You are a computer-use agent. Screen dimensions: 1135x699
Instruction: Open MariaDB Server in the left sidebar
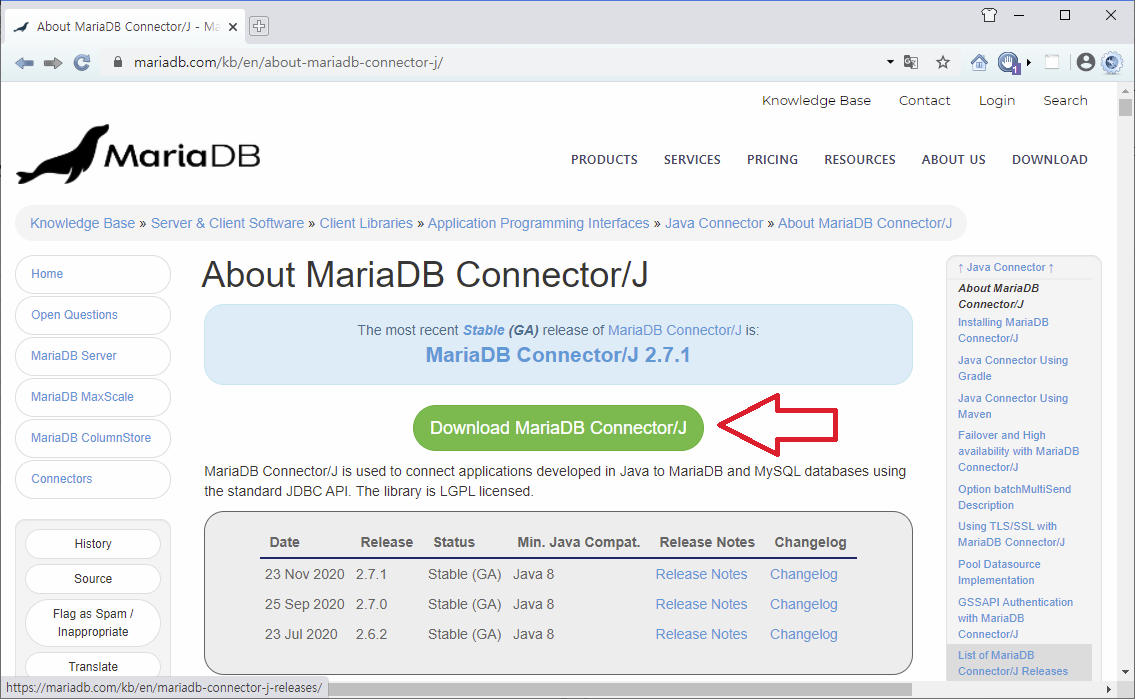click(93, 356)
